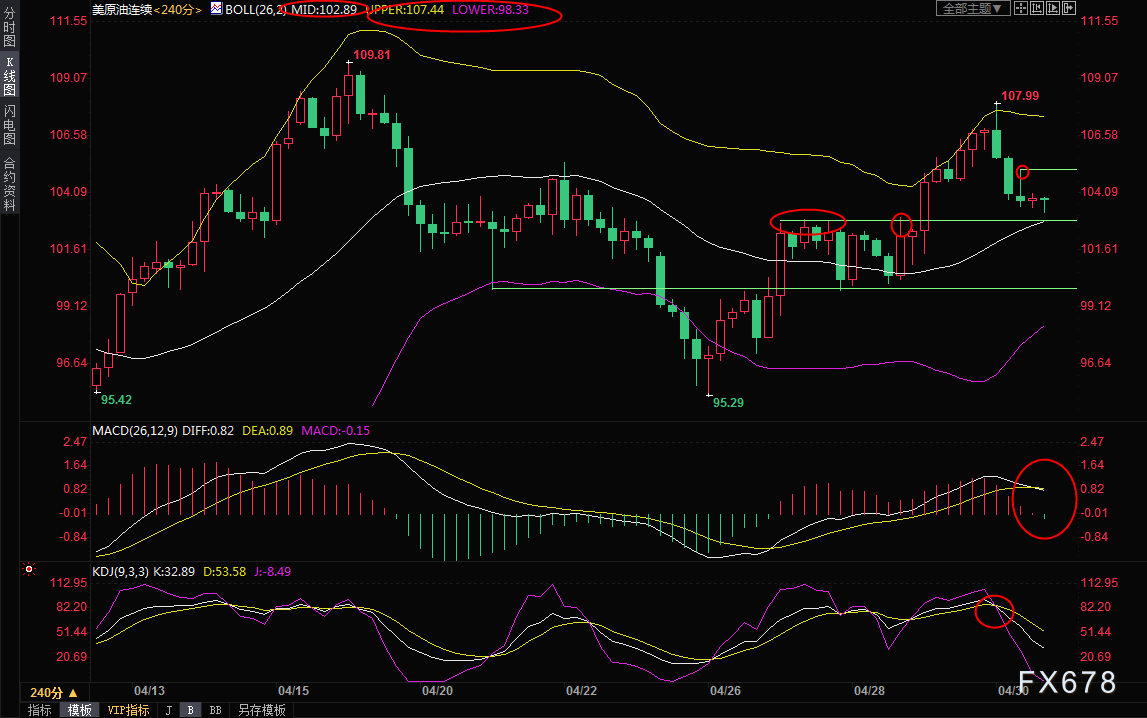Expand the 240分 period selector
The width and height of the screenshot is (1147, 718).
point(53,692)
